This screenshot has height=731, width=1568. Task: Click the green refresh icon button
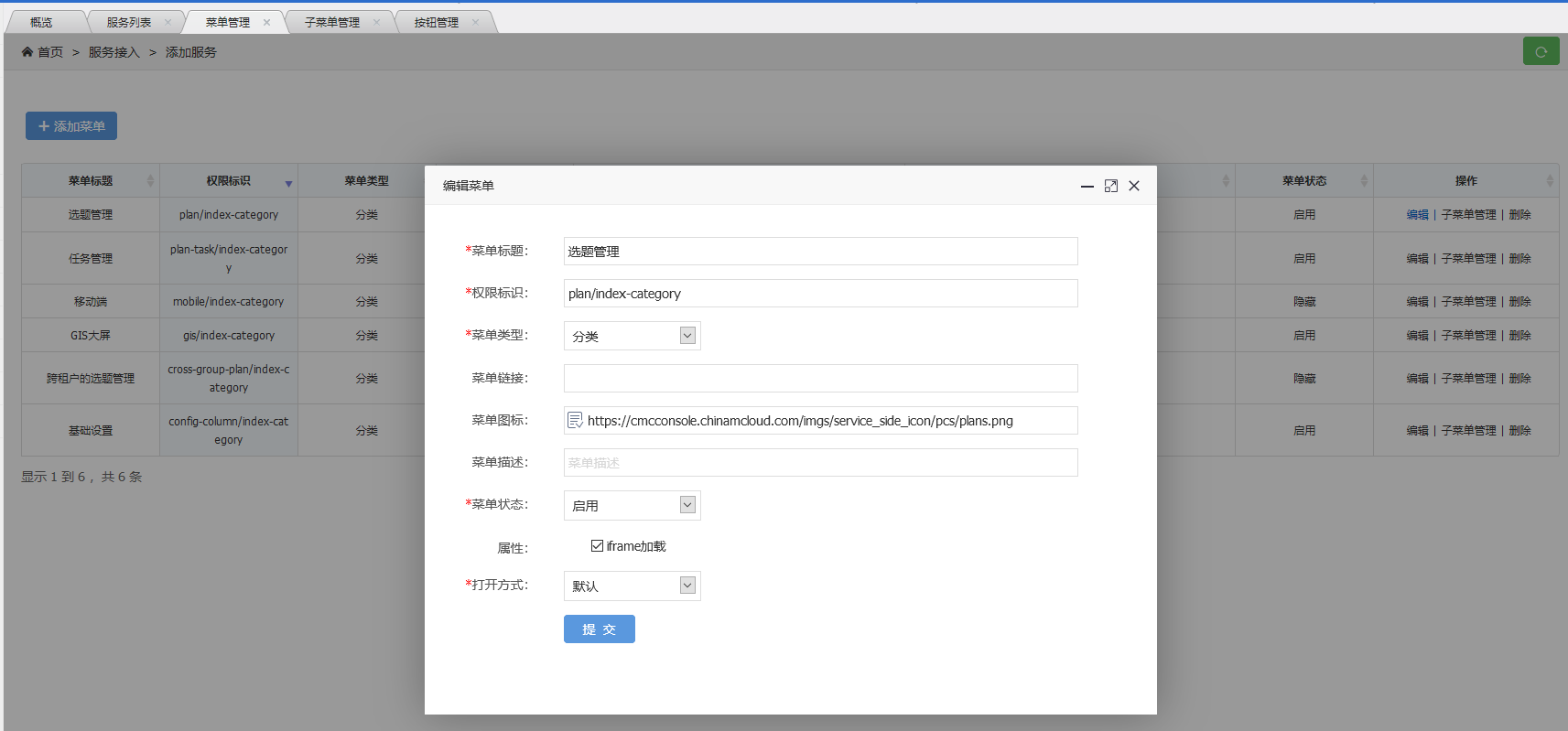(x=1541, y=51)
